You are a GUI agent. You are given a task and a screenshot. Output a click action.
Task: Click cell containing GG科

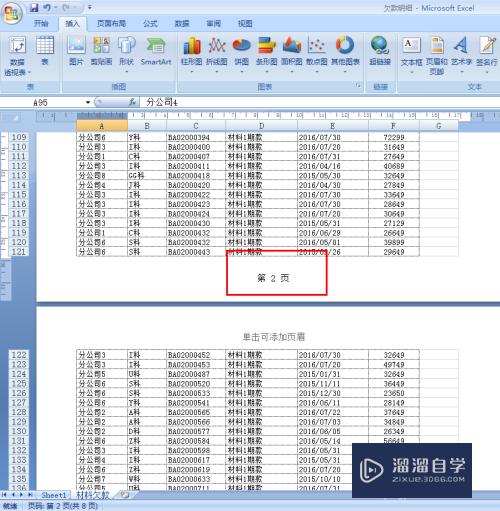(x=147, y=175)
